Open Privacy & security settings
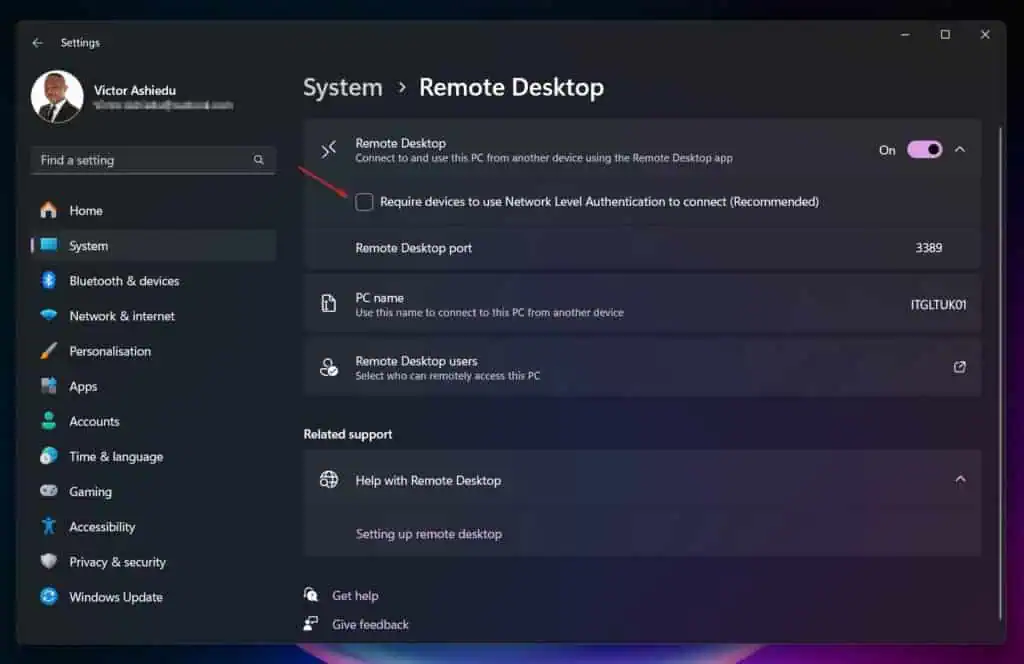This screenshot has height=664, width=1024. click(x=153, y=562)
